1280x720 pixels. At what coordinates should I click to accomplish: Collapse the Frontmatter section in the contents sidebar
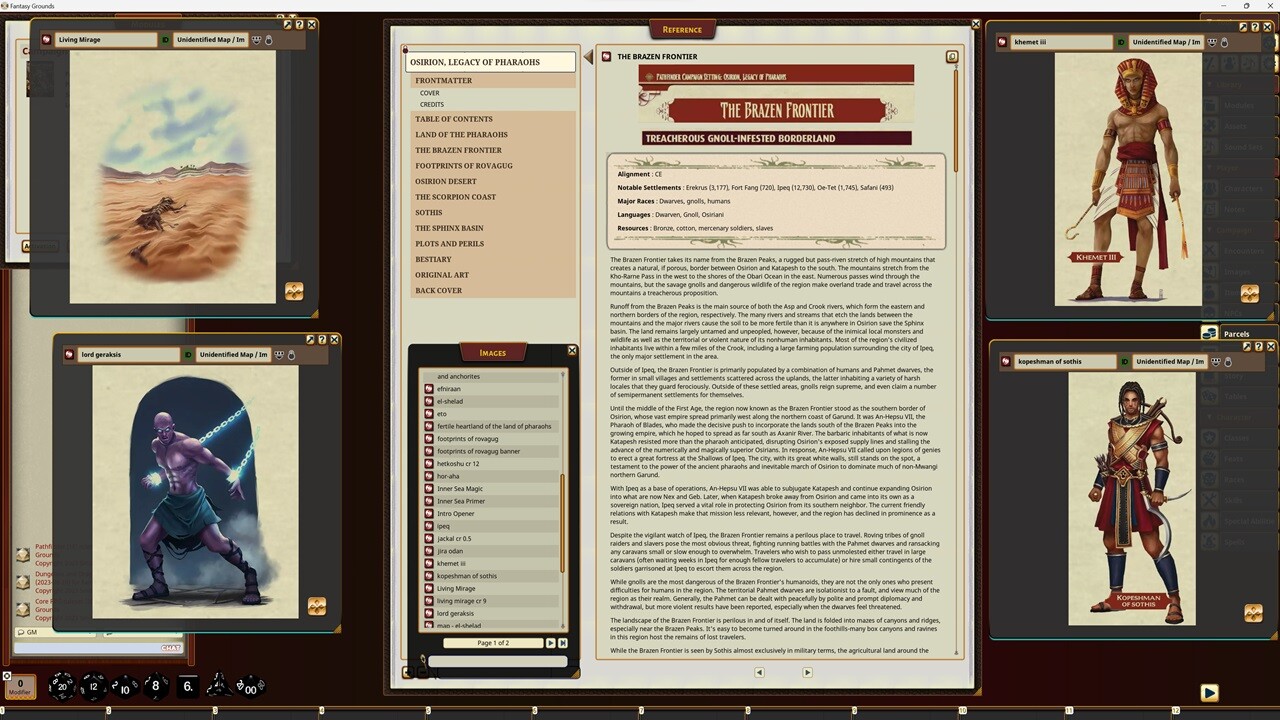click(x=443, y=80)
